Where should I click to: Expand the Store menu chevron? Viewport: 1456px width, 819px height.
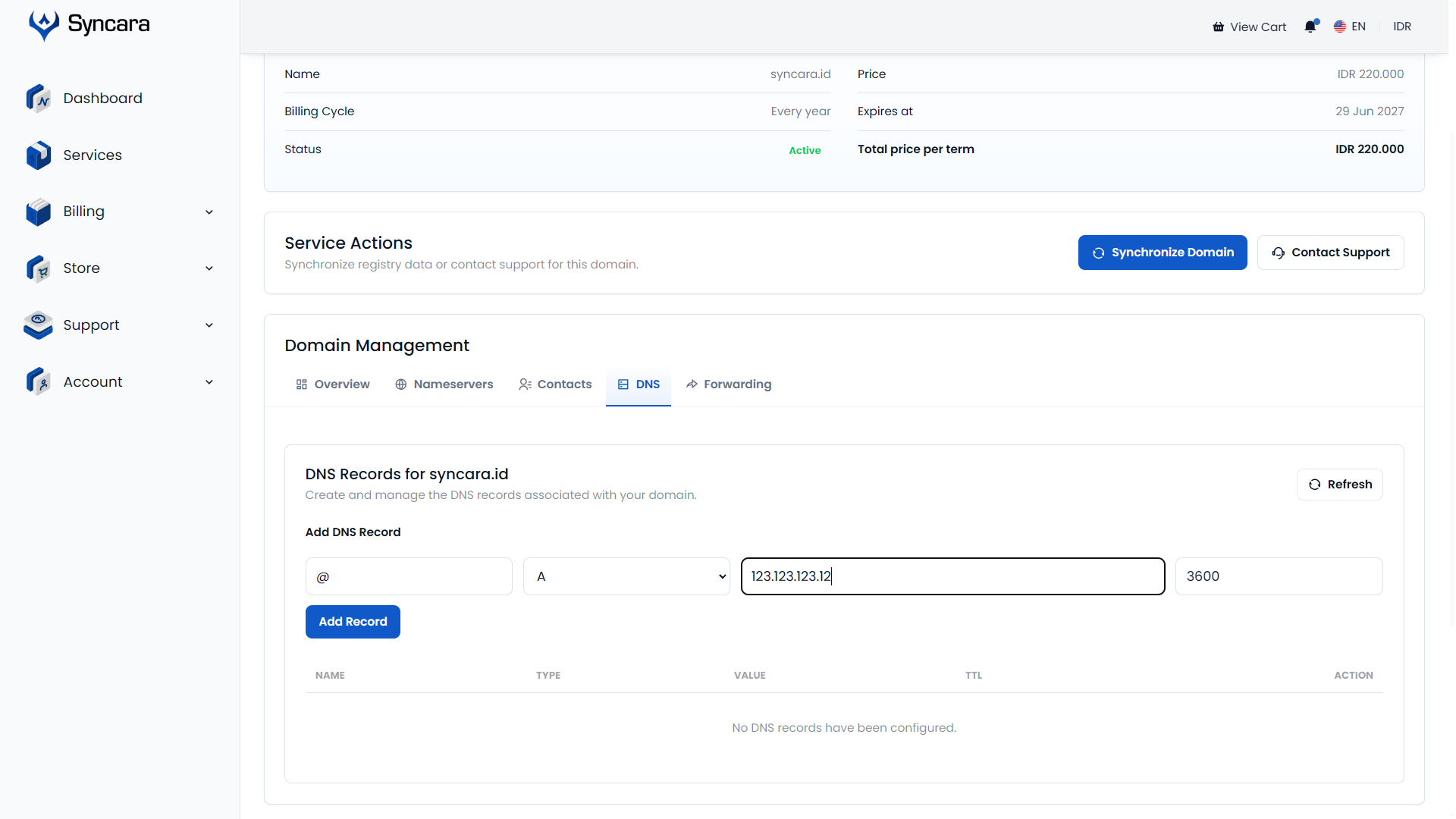click(209, 268)
